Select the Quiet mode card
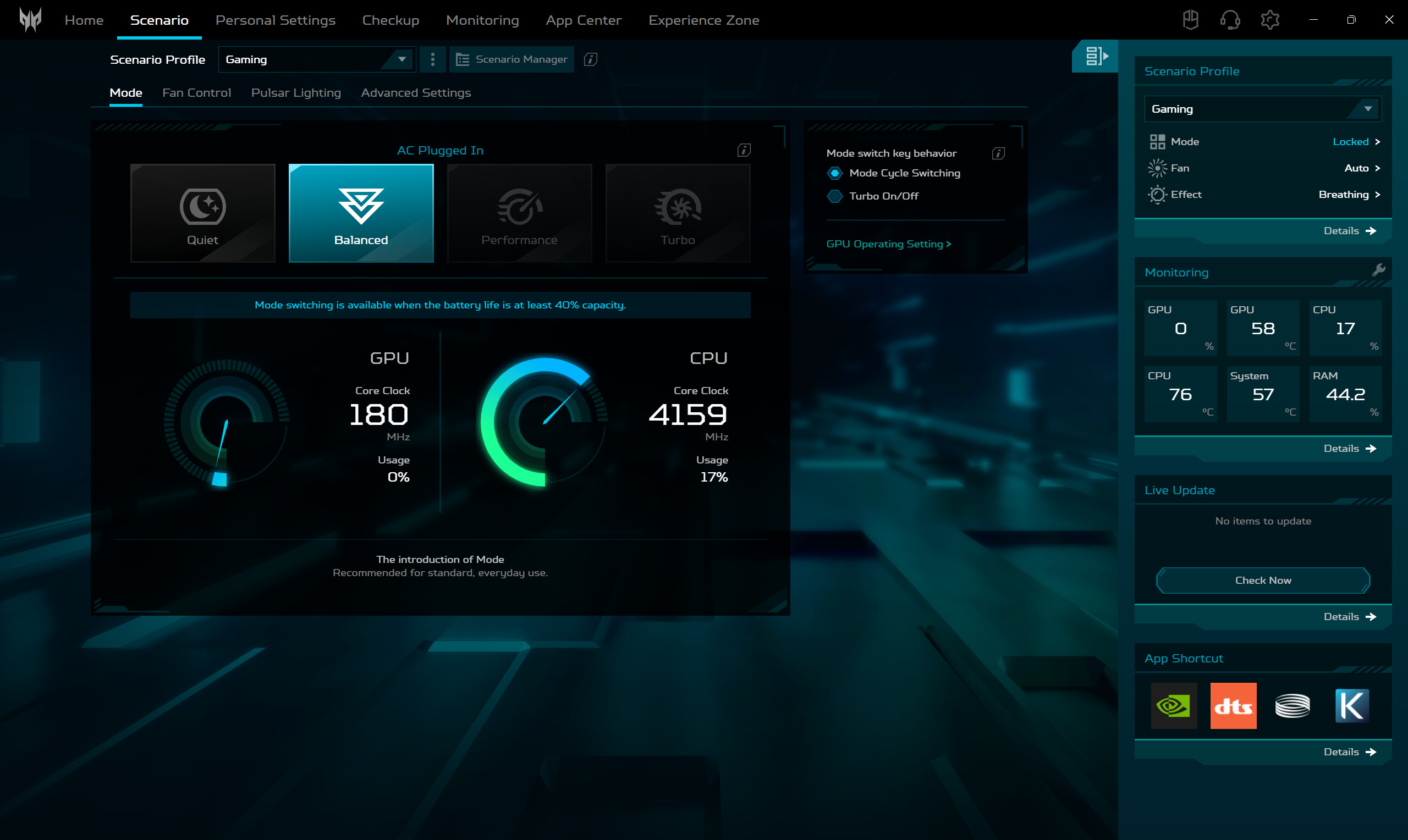1408x840 pixels. click(x=202, y=213)
